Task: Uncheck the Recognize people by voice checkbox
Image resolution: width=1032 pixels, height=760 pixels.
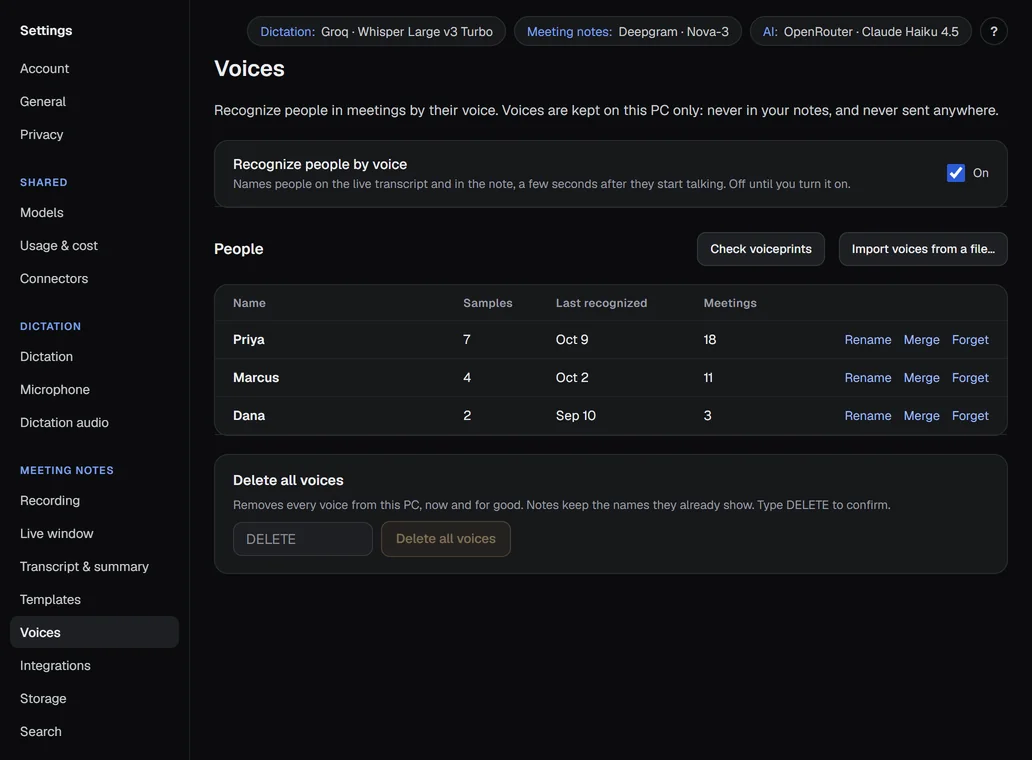Action: (x=956, y=173)
